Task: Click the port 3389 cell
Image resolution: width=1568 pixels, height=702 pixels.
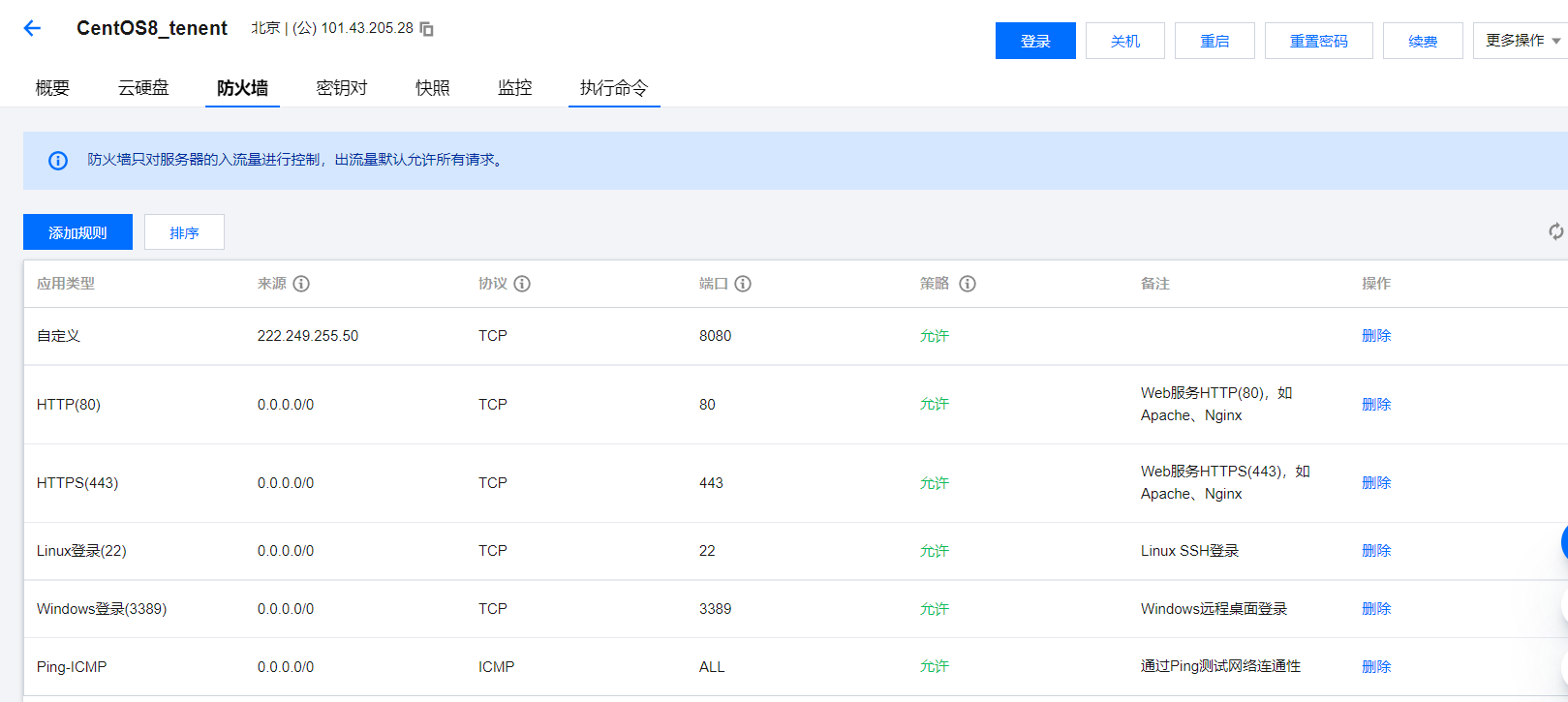Action: pyautogui.click(x=716, y=609)
